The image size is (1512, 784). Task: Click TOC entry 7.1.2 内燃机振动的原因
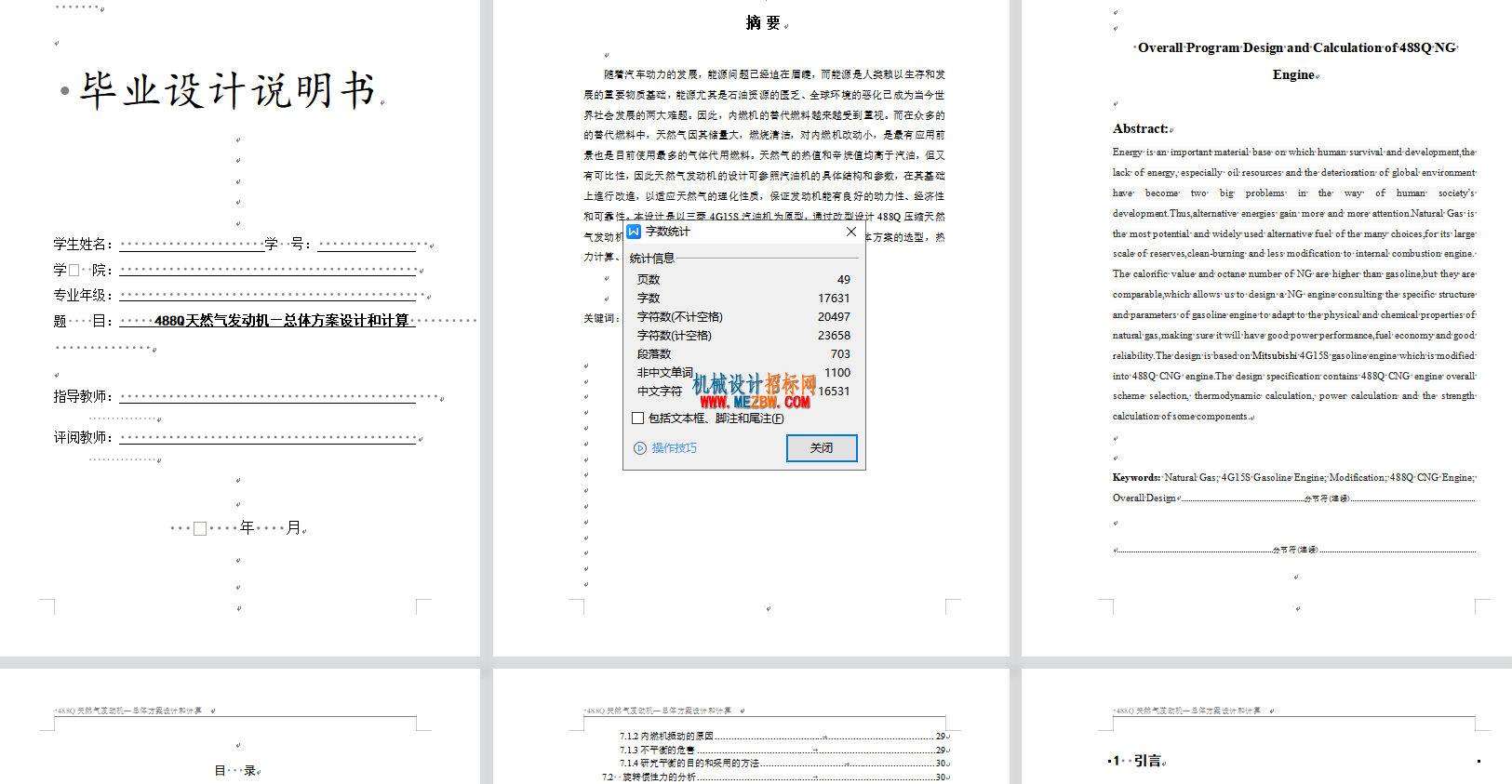tap(784, 736)
